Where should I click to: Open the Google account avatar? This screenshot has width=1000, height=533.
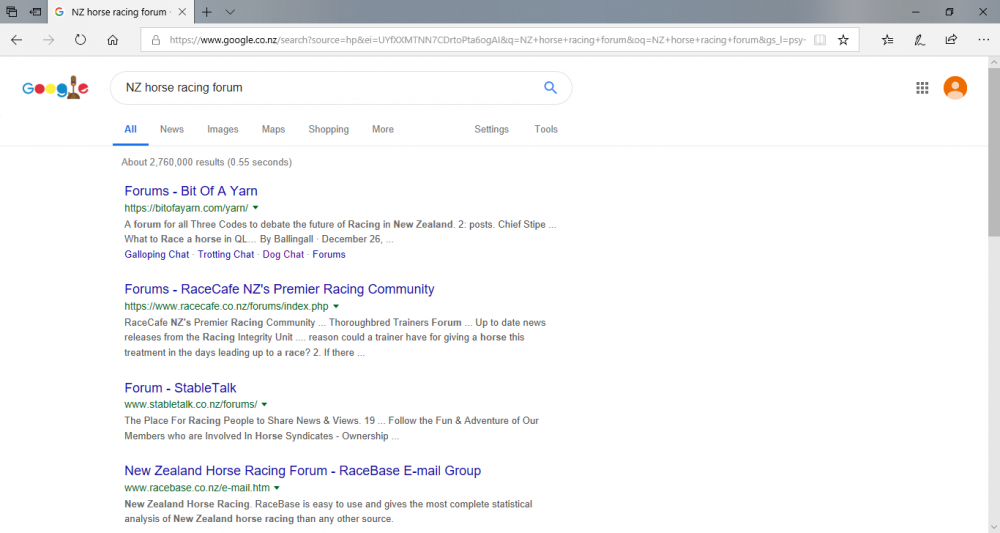[x=955, y=88]
